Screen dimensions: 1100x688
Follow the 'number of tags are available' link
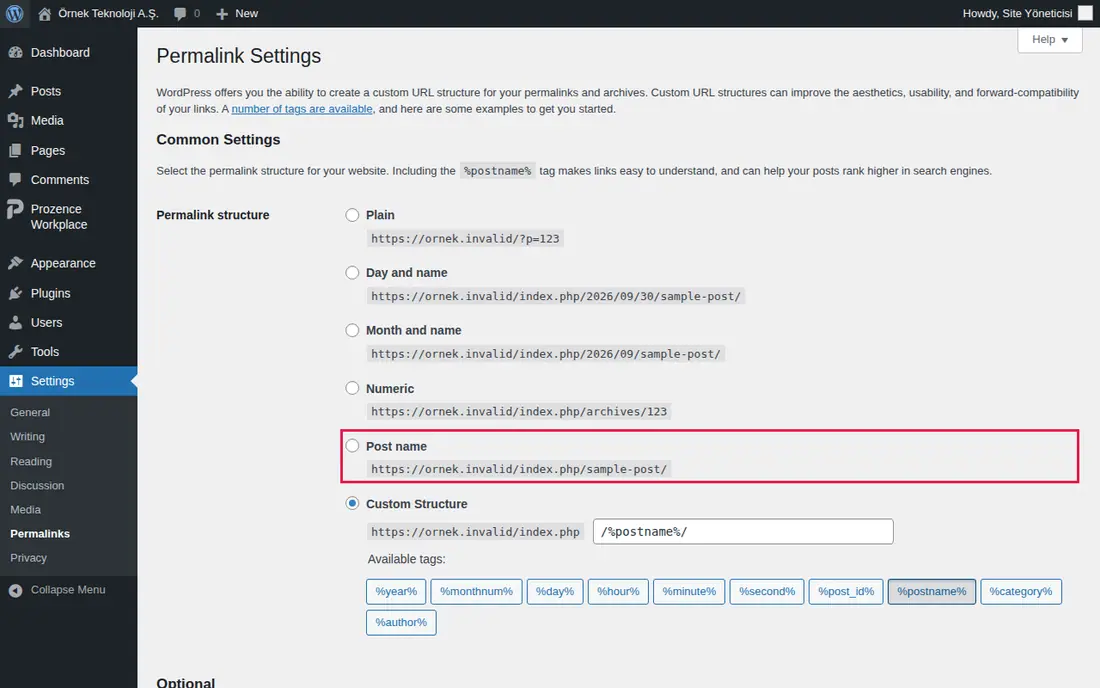(302, 109)
